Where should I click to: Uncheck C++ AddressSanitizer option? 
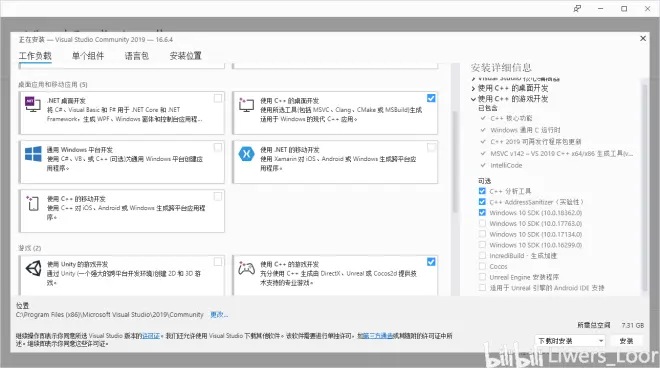click(x=482, y=202)
